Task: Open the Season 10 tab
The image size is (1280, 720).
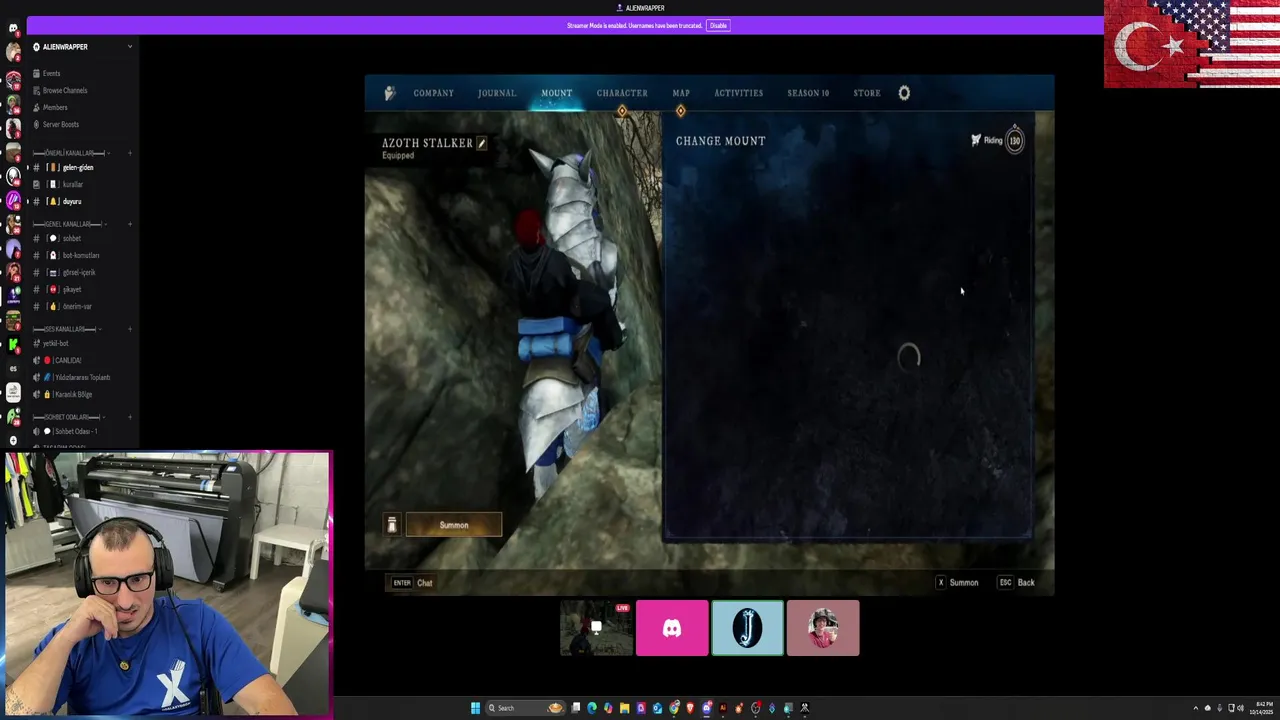Action: pos(808,93)
